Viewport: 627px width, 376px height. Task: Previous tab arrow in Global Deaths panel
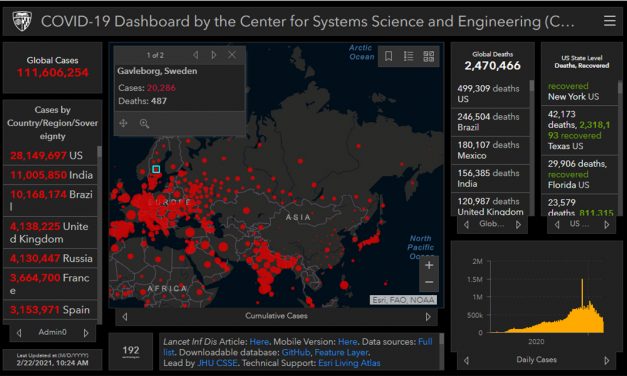click(x=466, y=224)
